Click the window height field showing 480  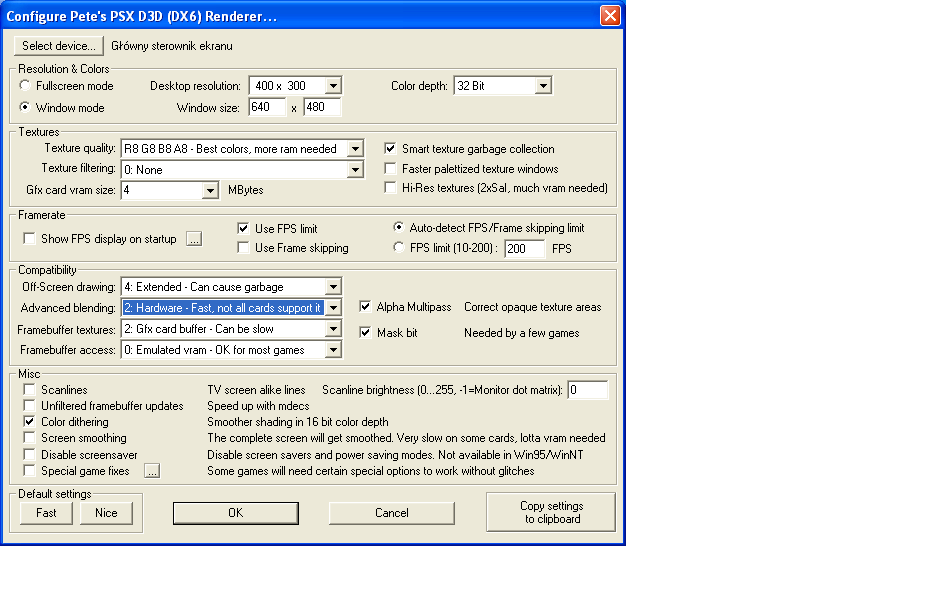pyautogui.click(x=322, y=107)
